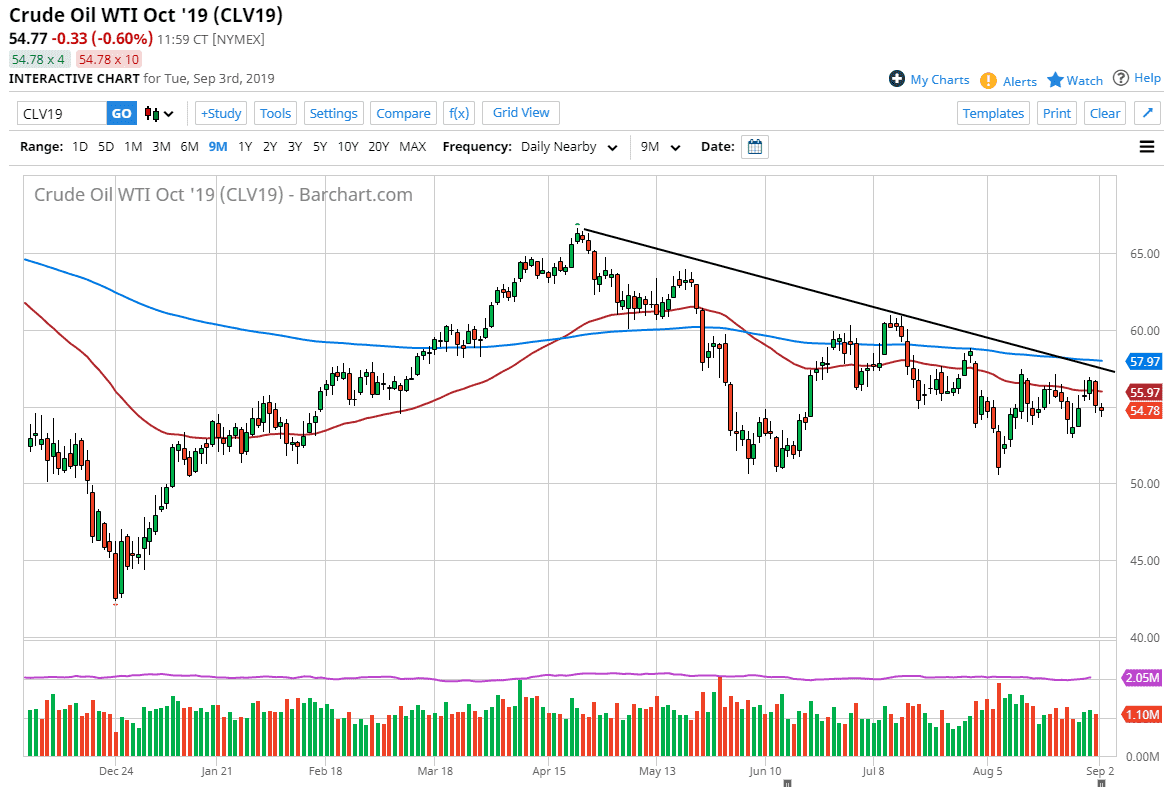Open the Daily Nearby frequency dropdown

pyautogui.click(x=568, y=146)
